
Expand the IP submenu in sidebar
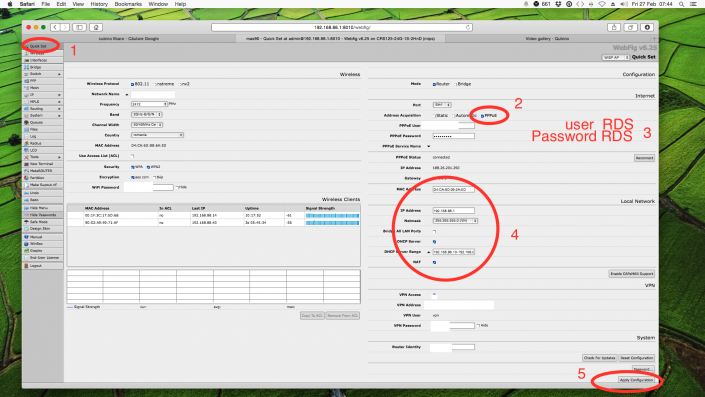point(43,95)
